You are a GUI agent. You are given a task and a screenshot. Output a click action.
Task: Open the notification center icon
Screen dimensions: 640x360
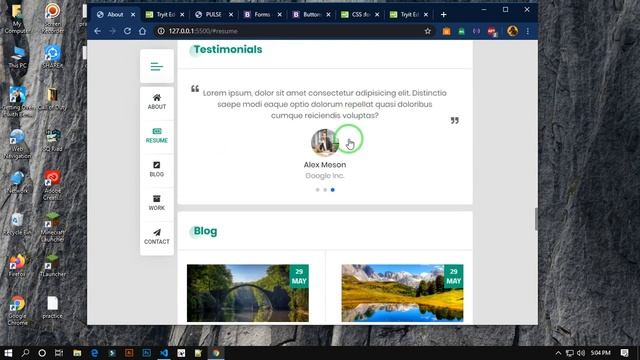(x=624, y=353)
